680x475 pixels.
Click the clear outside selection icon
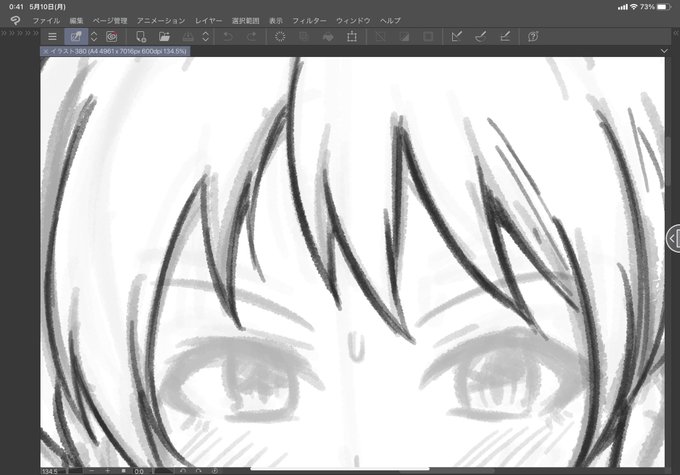coord(304,37)
